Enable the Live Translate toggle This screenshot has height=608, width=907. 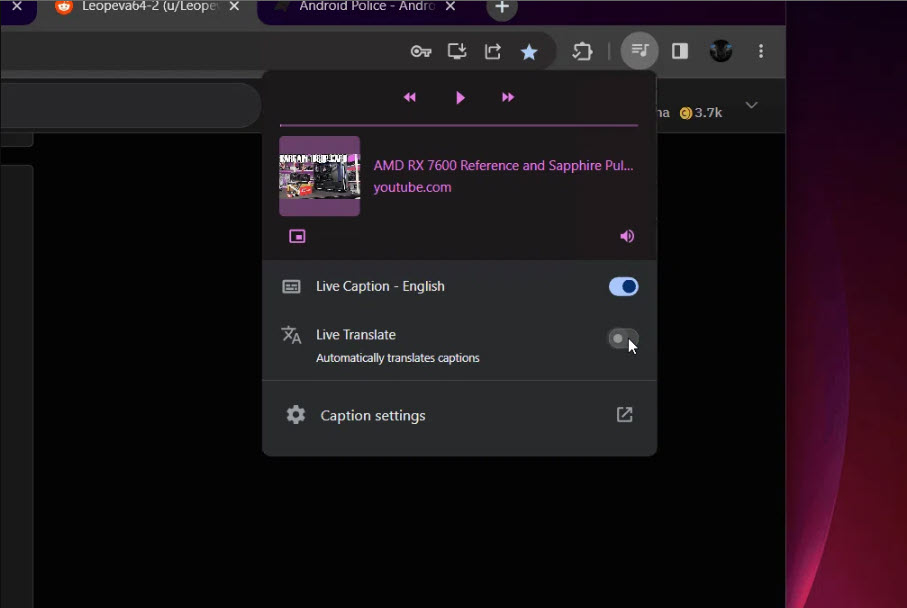pyautogui.click(x=623, y=338)
